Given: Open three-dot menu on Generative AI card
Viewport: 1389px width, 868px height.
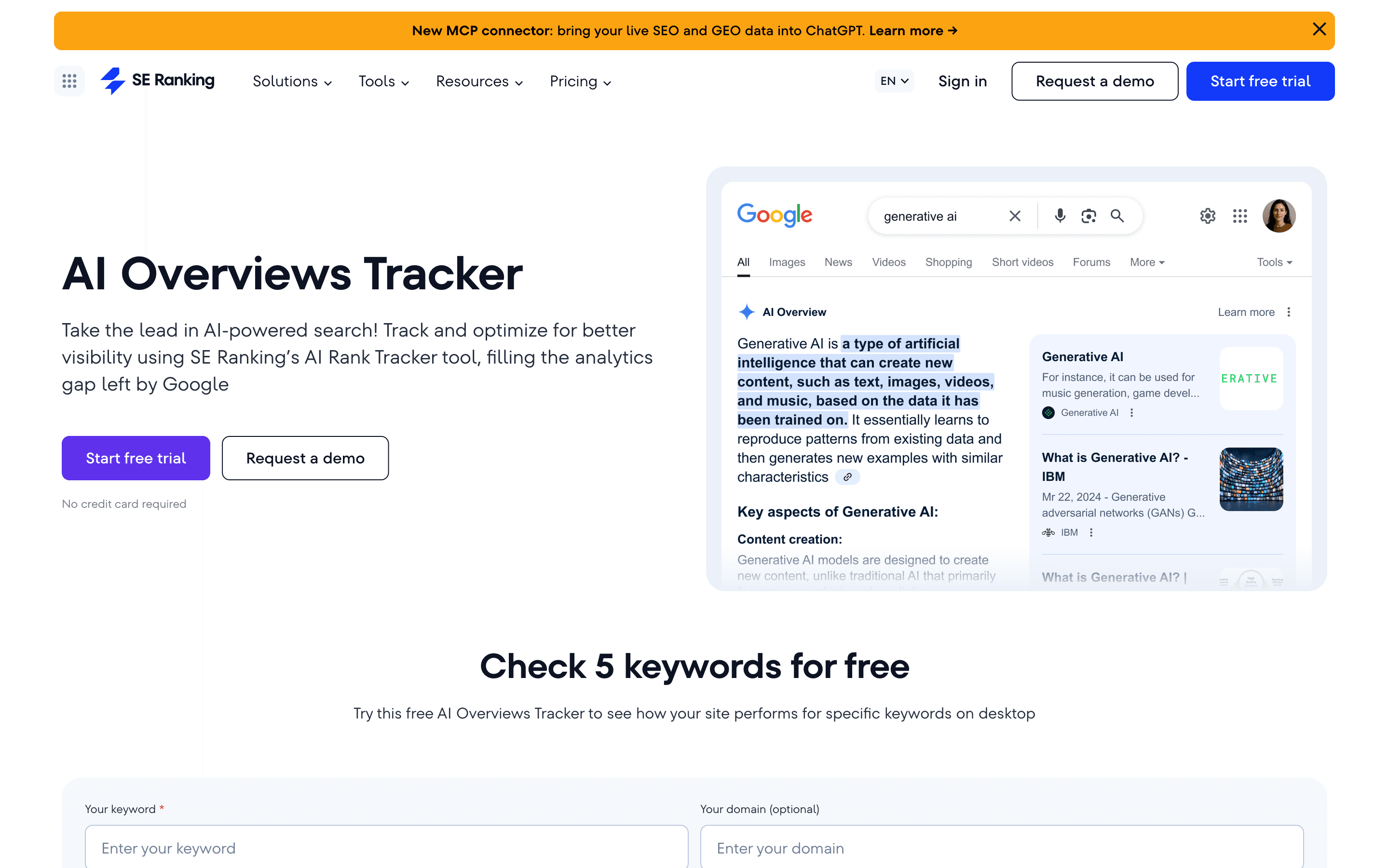Looking at the screenshot, I should tap(1131, 413).
